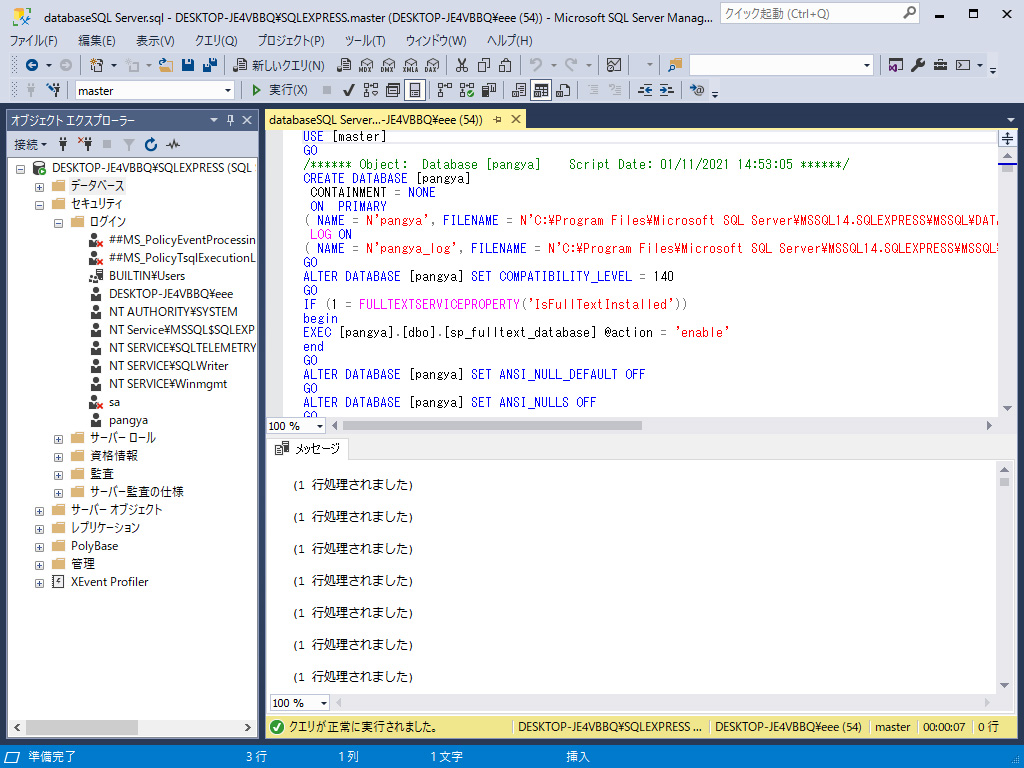This screenshot has height=768, width=1024.
Task: Refresh the Object Explorer tree
Action: tap(151, 144)
